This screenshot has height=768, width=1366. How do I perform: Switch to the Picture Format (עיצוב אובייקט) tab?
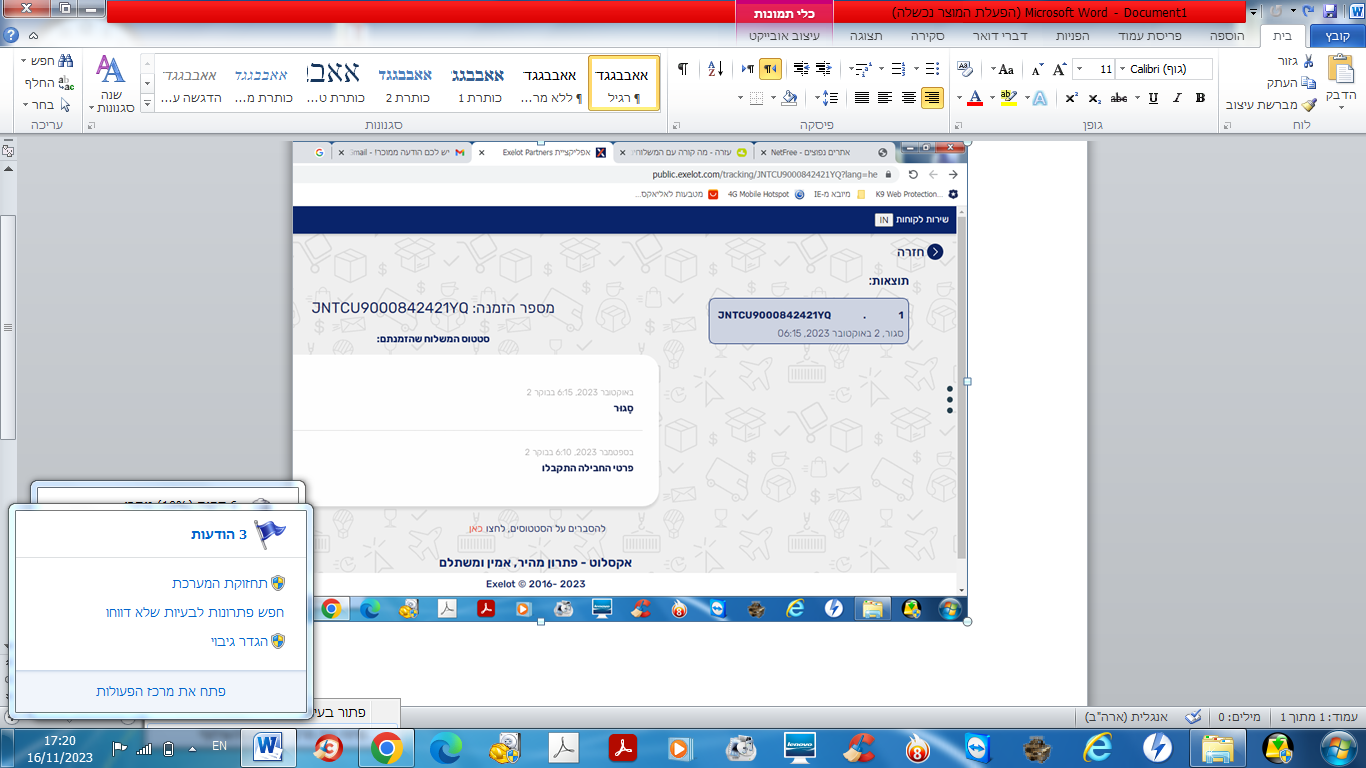pyautogui.click(x=783, y=35)
